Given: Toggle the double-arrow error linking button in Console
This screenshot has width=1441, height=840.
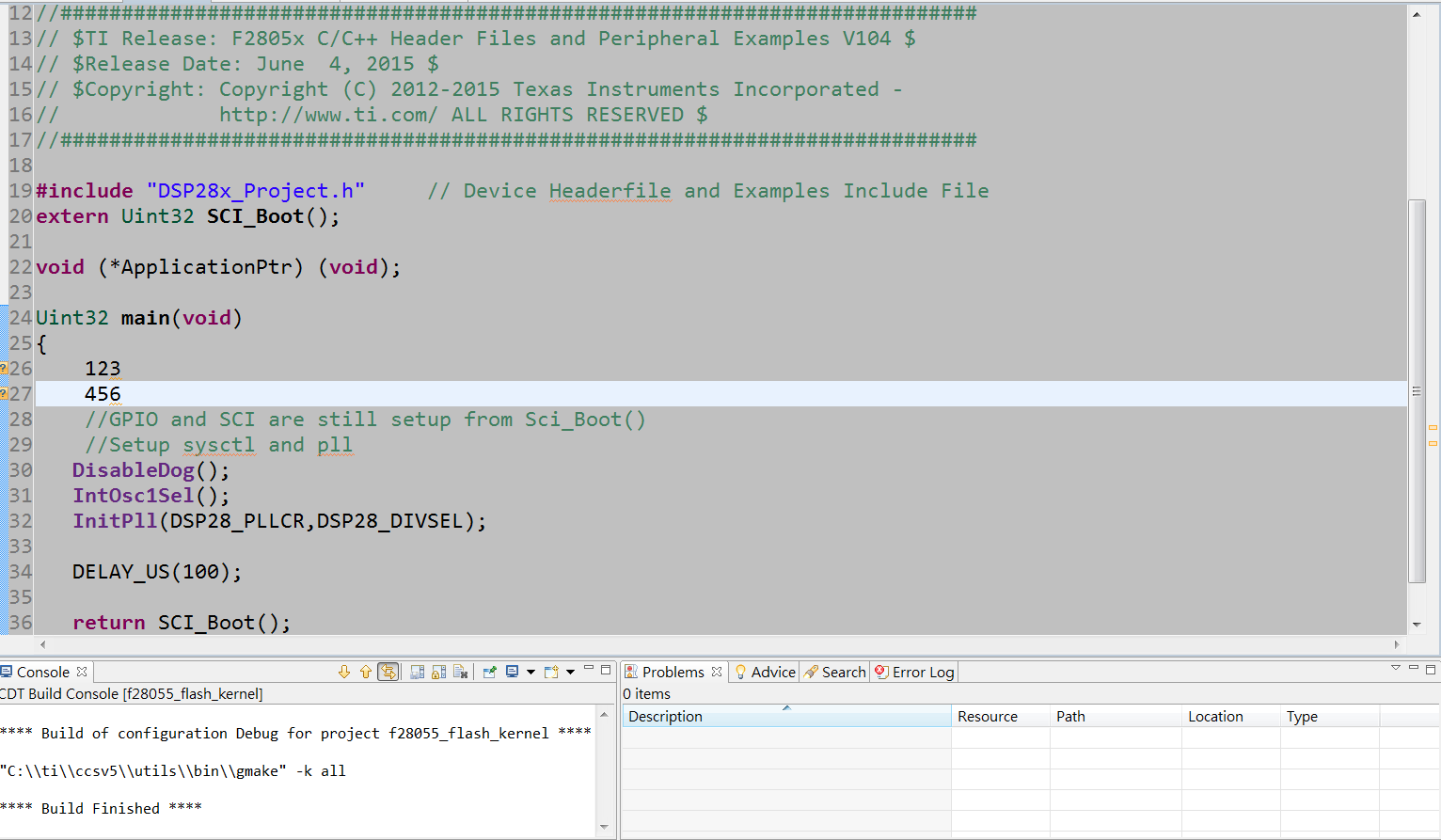Looking at the screenshot, I should [x=388, y=672].
